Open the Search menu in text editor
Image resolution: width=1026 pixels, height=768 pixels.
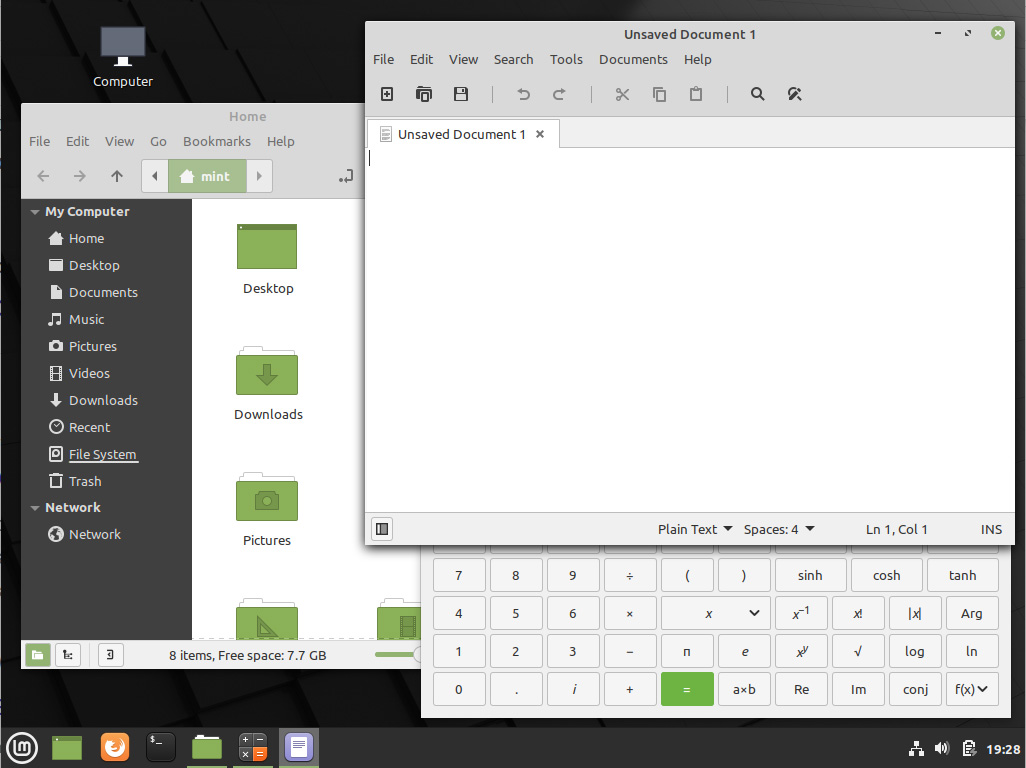tap(513, 60)
